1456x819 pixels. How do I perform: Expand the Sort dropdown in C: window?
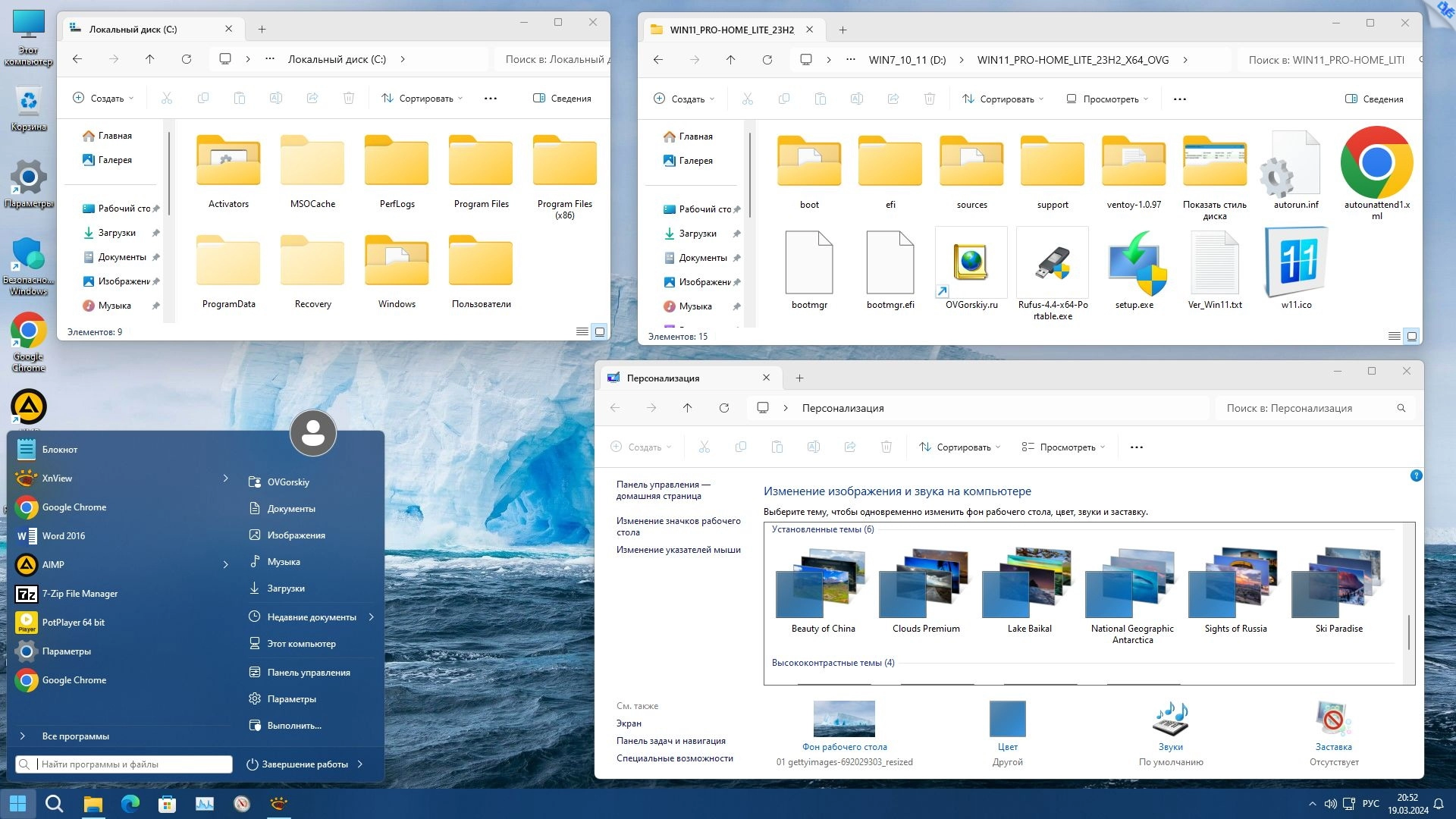422,99
